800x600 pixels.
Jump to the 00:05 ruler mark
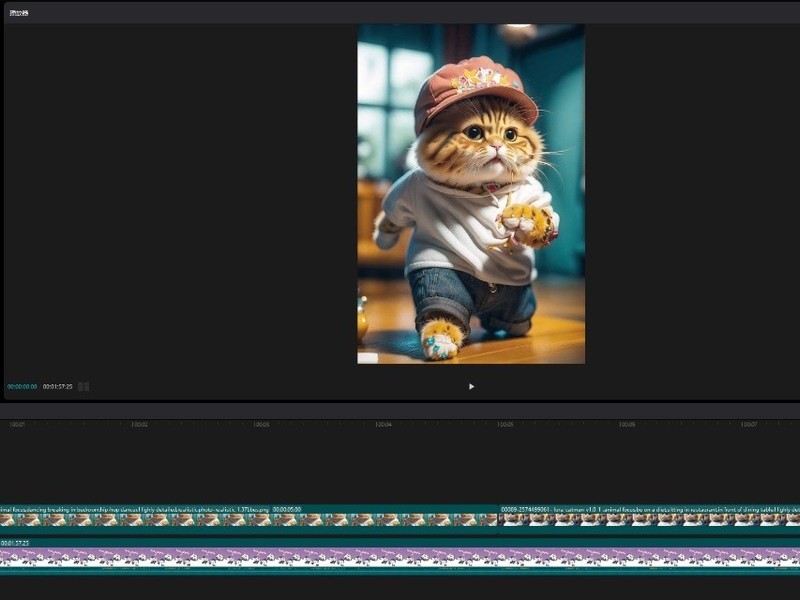click(505, 424)
